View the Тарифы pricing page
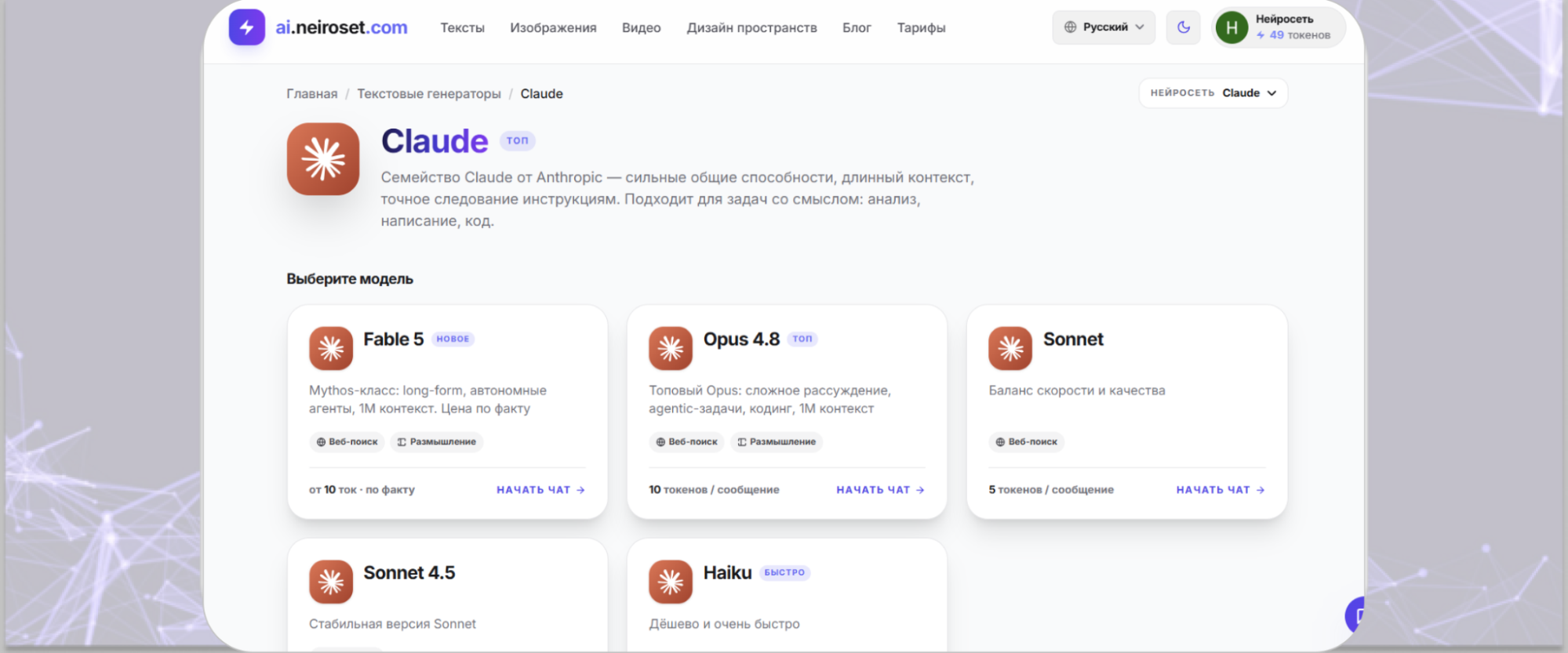This screenshot has height=653, width=1568. [921, 27]
